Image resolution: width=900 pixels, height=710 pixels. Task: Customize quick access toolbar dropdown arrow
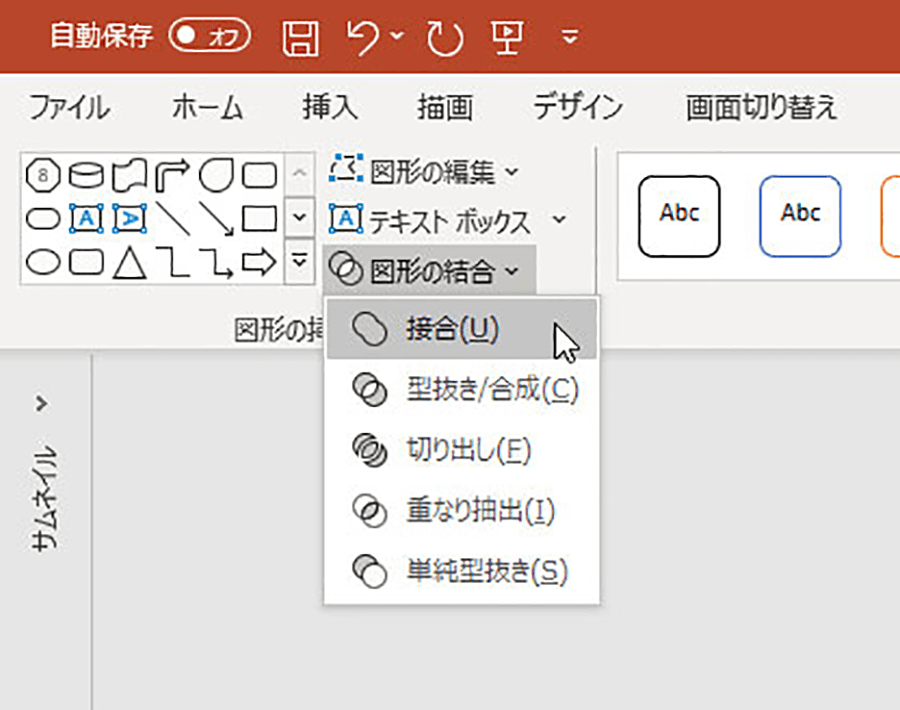click(x=570, y=38)
